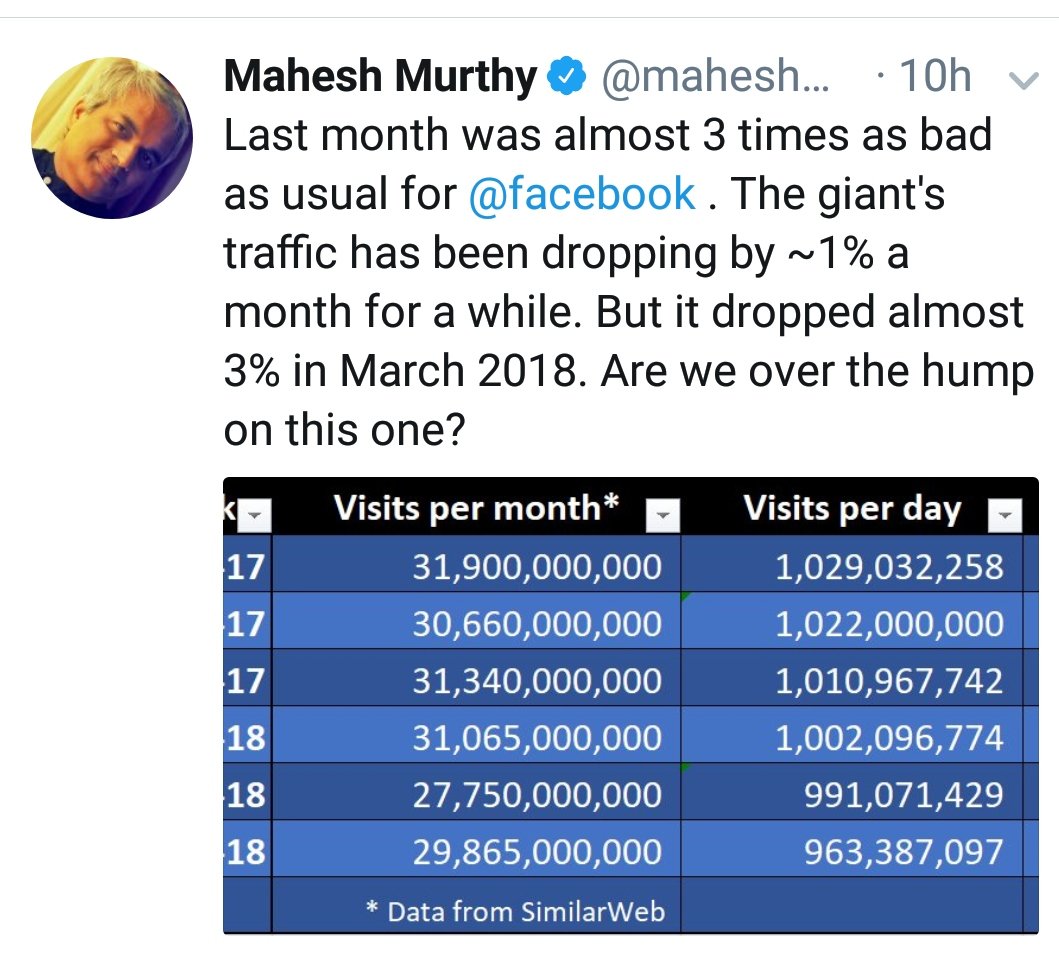This screenshot has width=1059, height=966.
Task: Open the @facebook mention link
Action: 581,193
